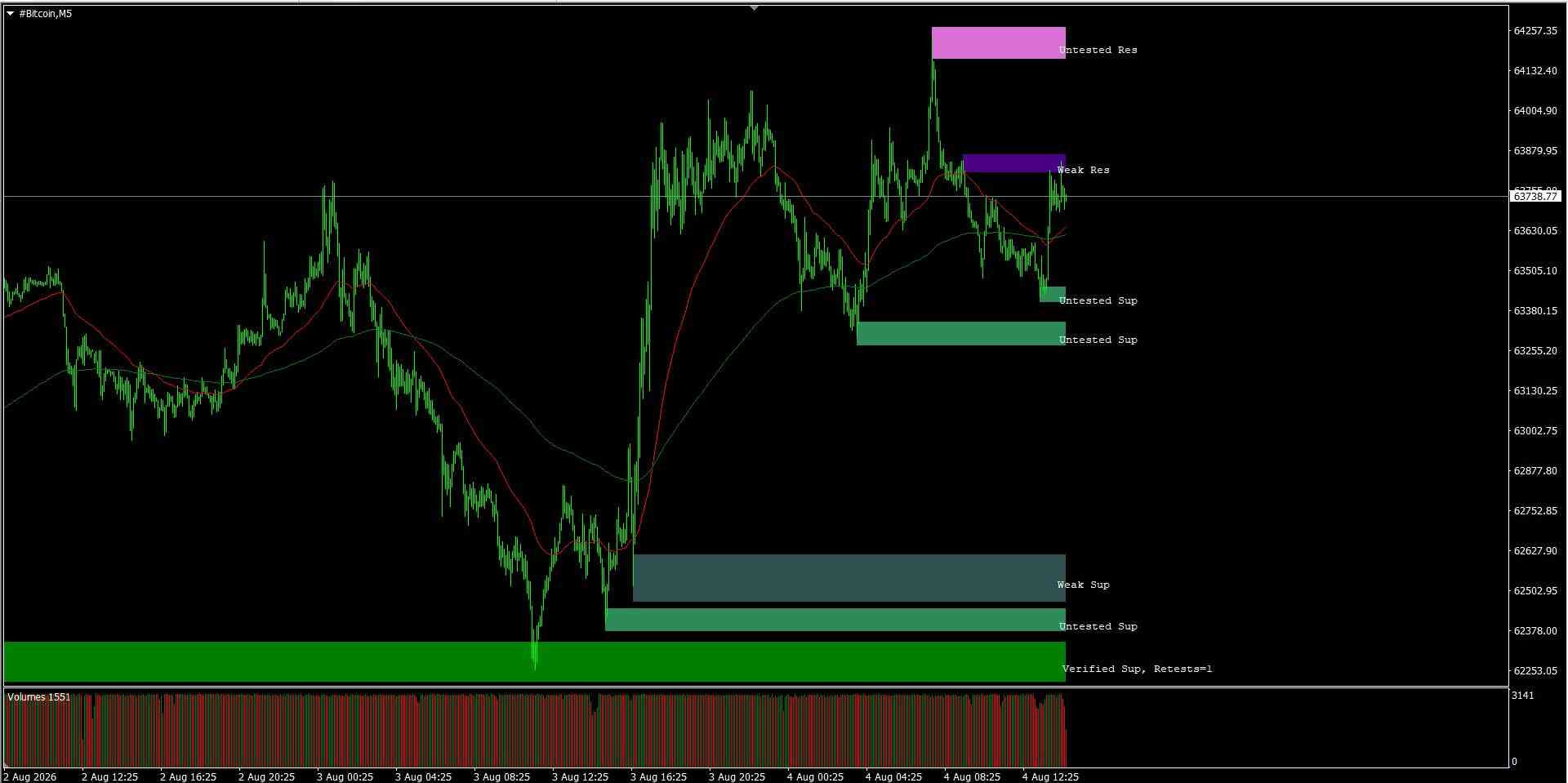
Task: Click the "3 Aug 00:25" time label
Action: tap(345, 777)
